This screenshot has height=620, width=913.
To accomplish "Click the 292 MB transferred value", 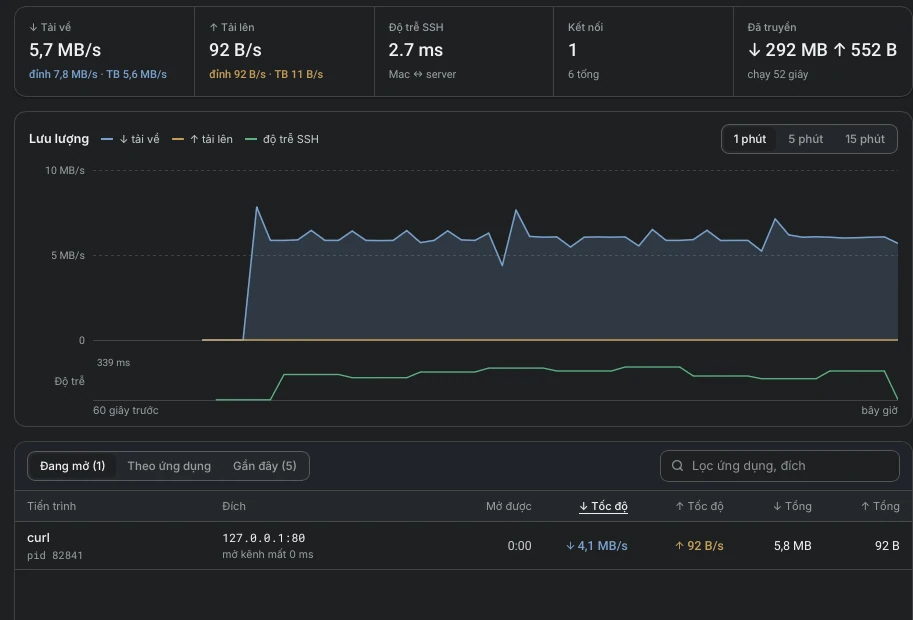I will pyautogui.click(x=788, y=50).
